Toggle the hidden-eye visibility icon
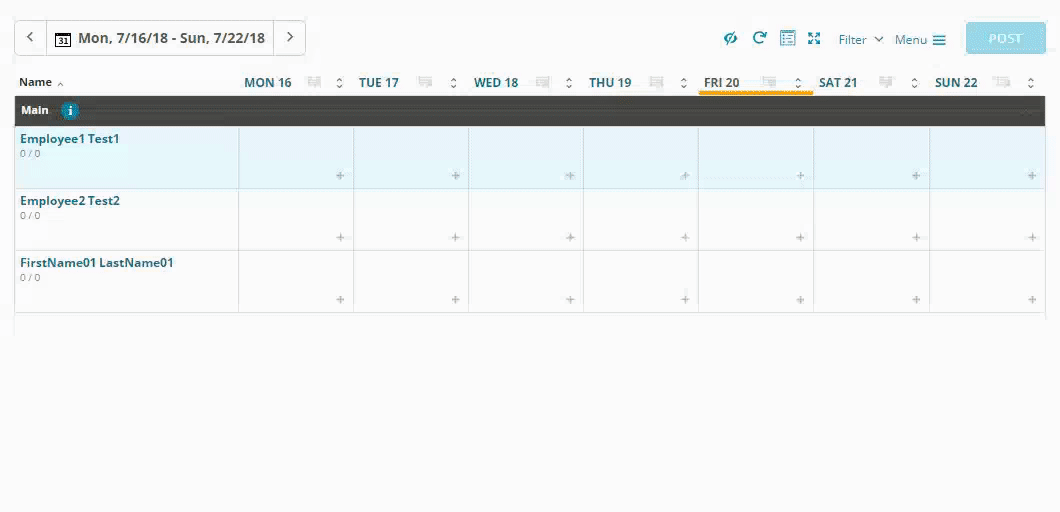Screen dimensions: 1060x512 click(730, 38)
